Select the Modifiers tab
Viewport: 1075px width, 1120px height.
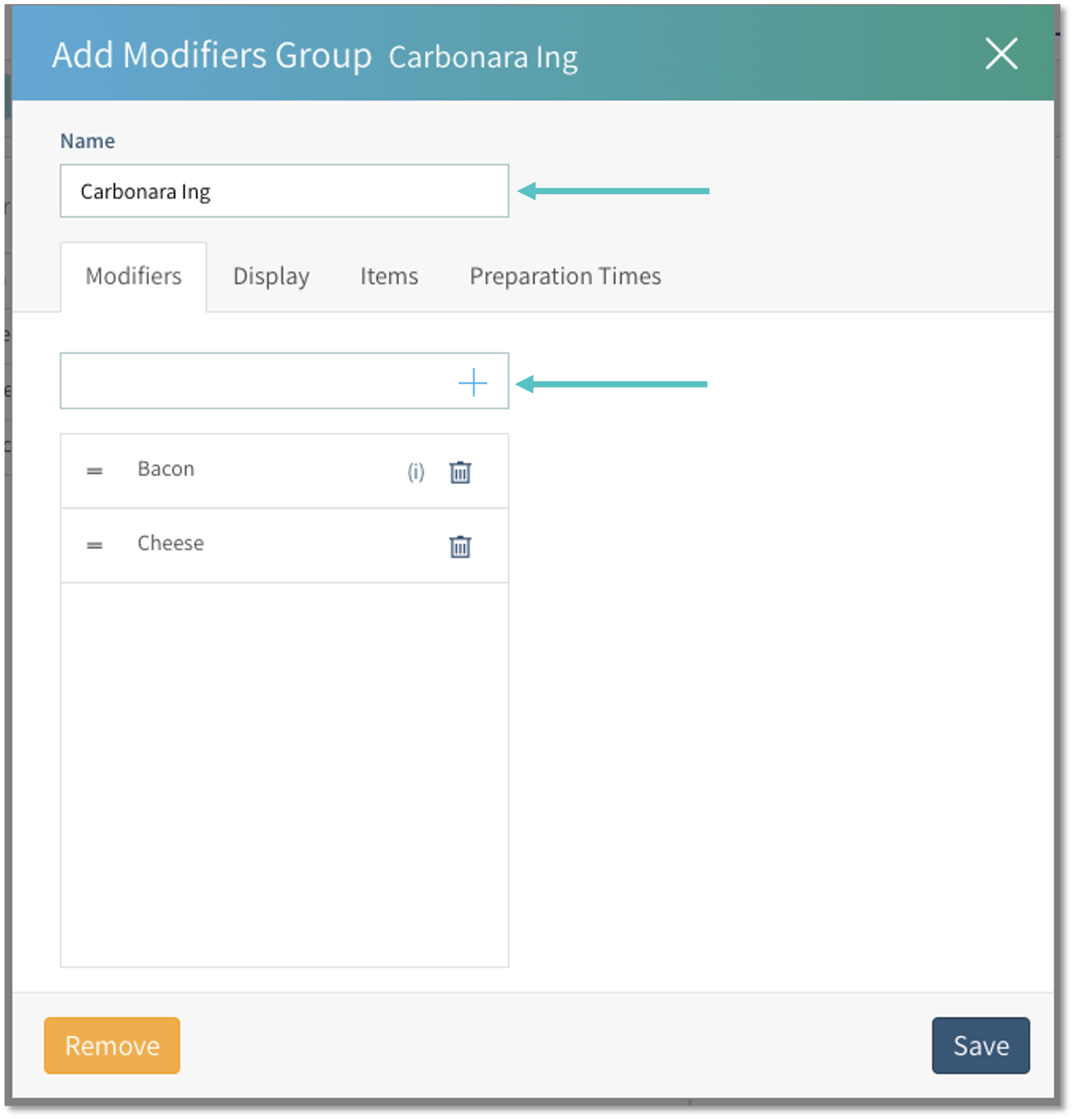133,276
